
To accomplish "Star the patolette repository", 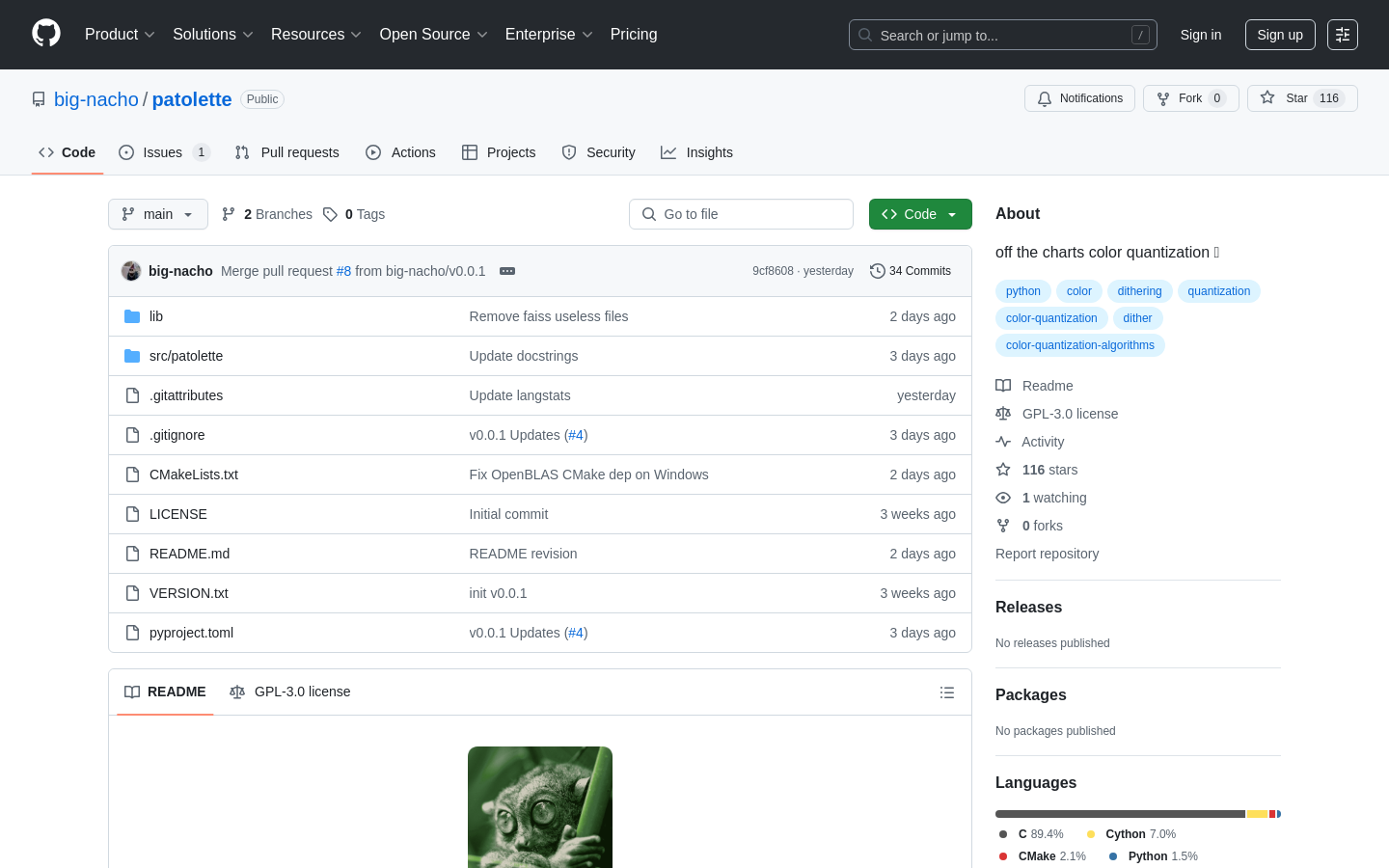I will [1302, 98].
